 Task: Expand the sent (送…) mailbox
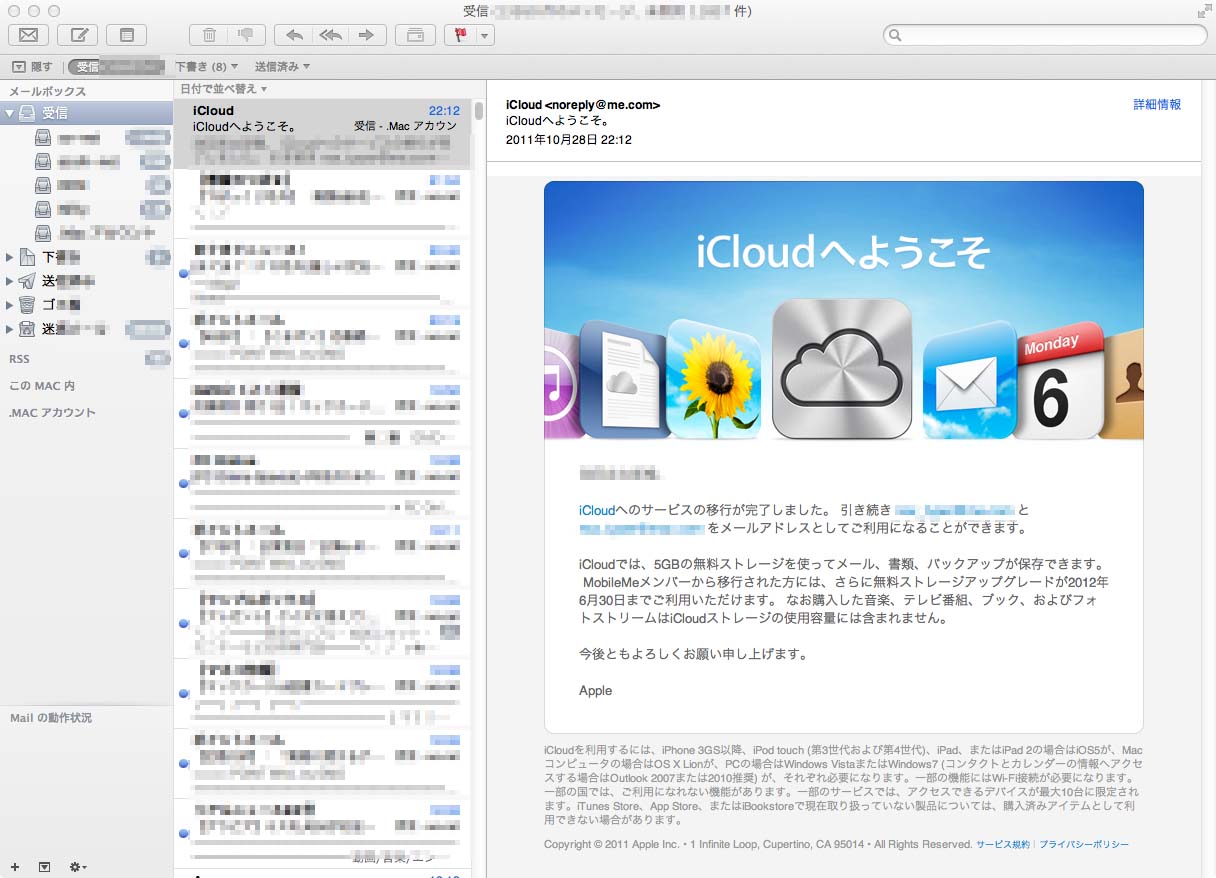click(10, 281)
